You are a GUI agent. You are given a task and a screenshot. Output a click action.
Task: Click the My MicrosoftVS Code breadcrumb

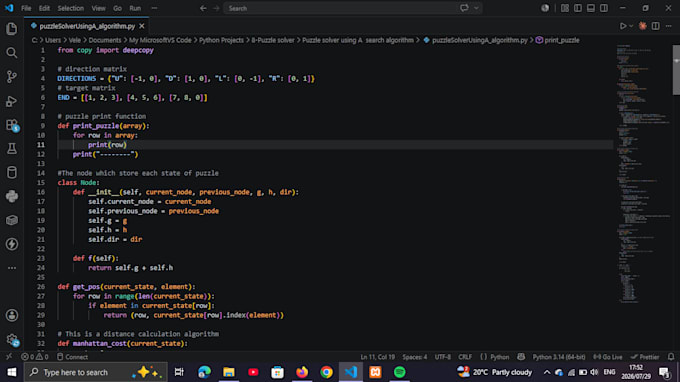point(160,40)
